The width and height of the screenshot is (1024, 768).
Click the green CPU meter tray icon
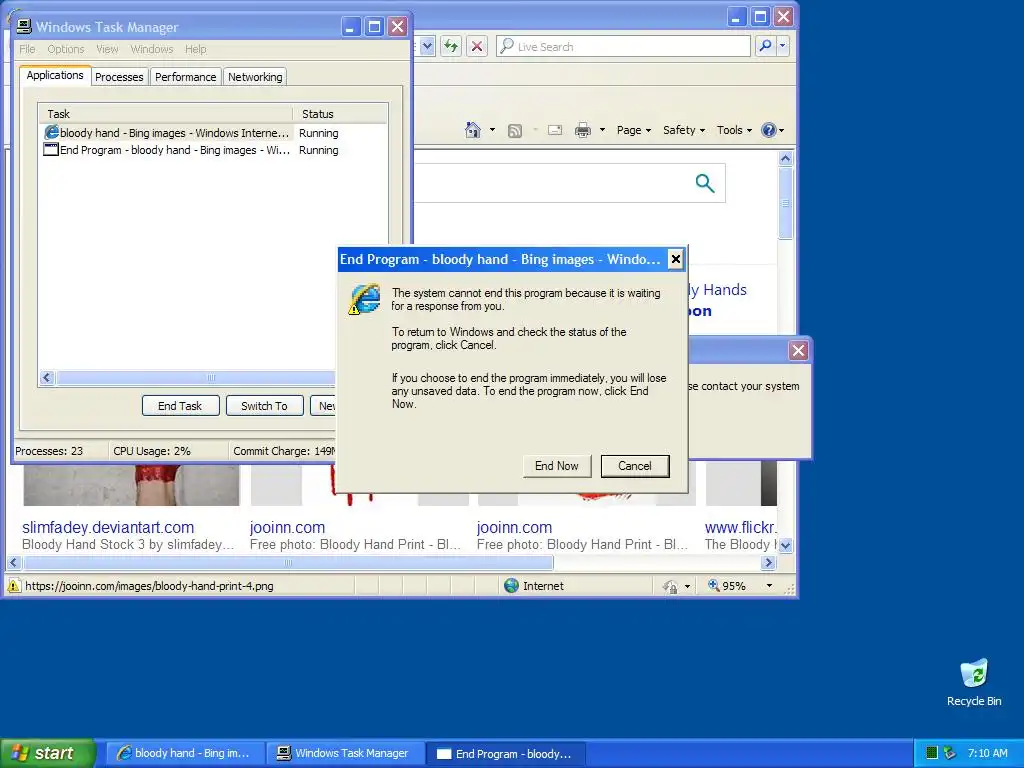coord(932,753)
